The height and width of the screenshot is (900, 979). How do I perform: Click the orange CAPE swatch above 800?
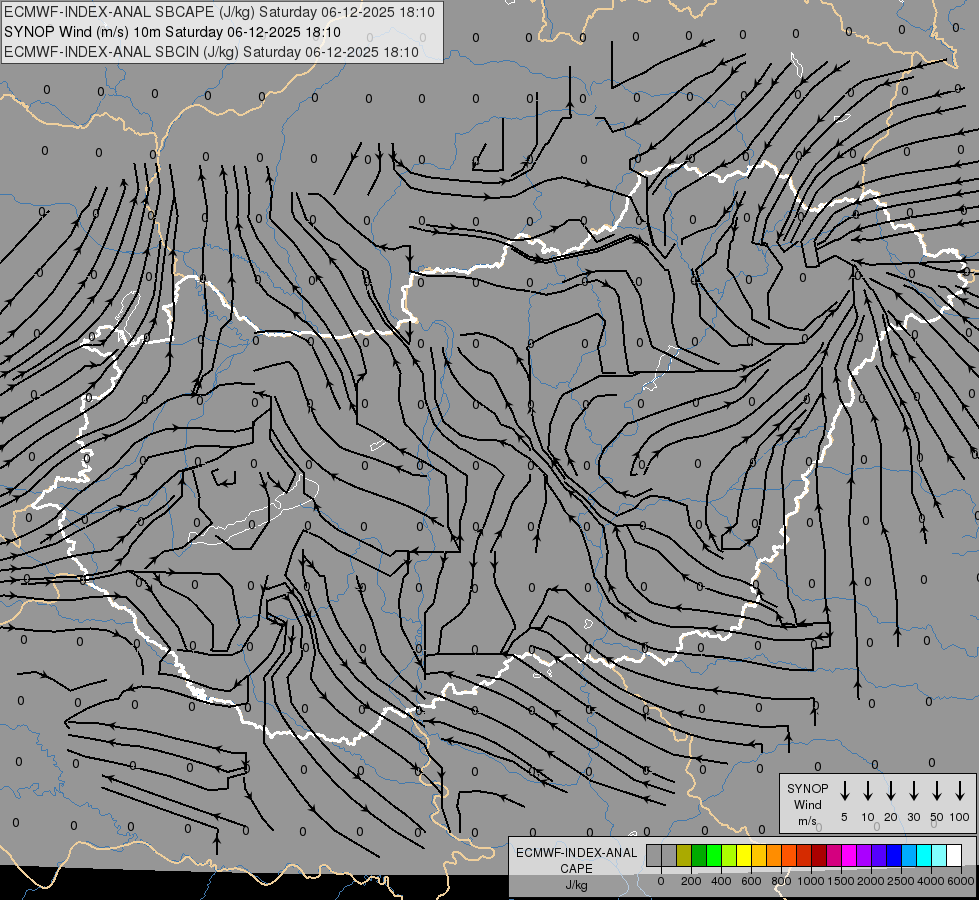click(774, 855)
